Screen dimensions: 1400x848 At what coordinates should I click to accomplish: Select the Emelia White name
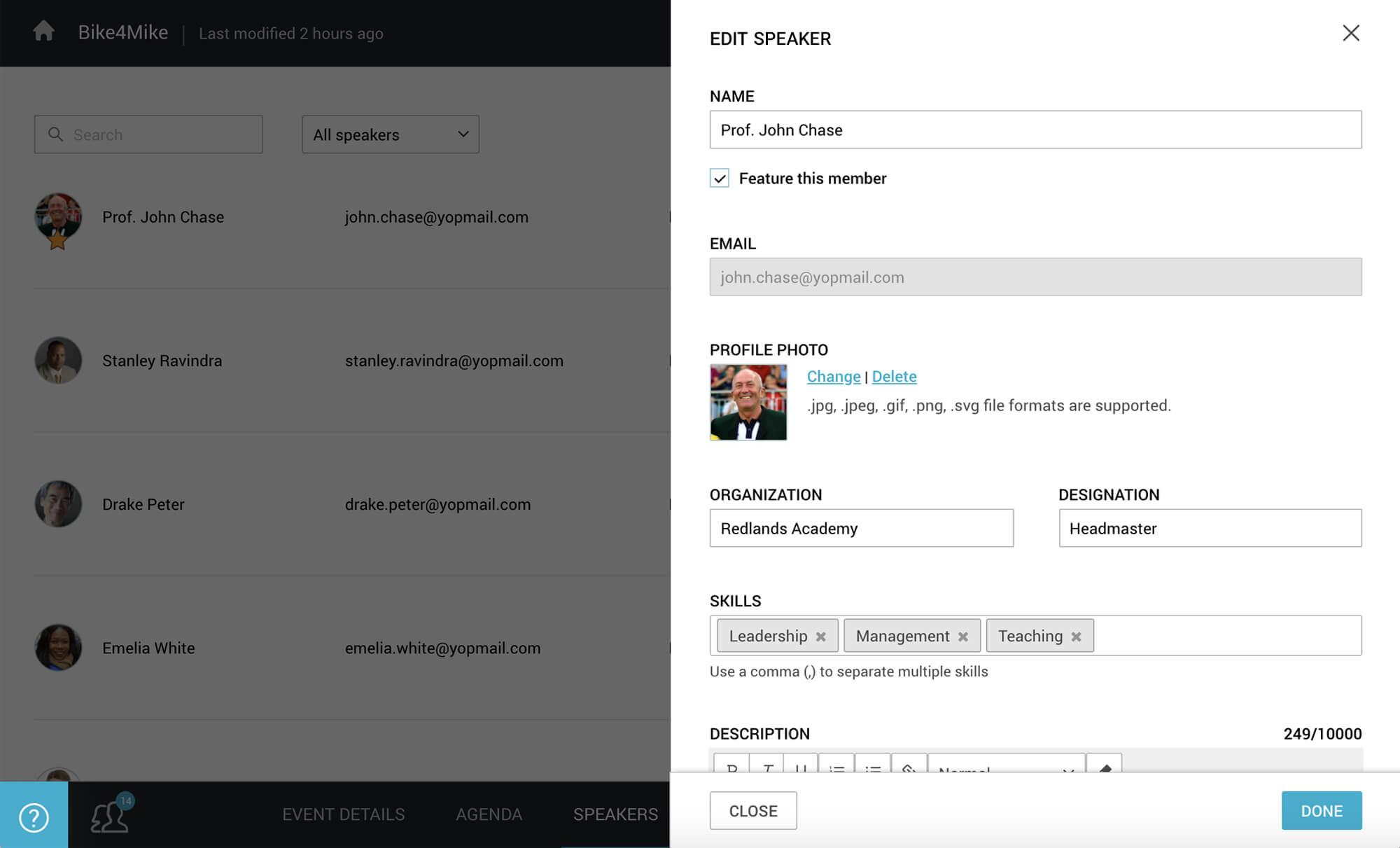click(x=148, y=648)
